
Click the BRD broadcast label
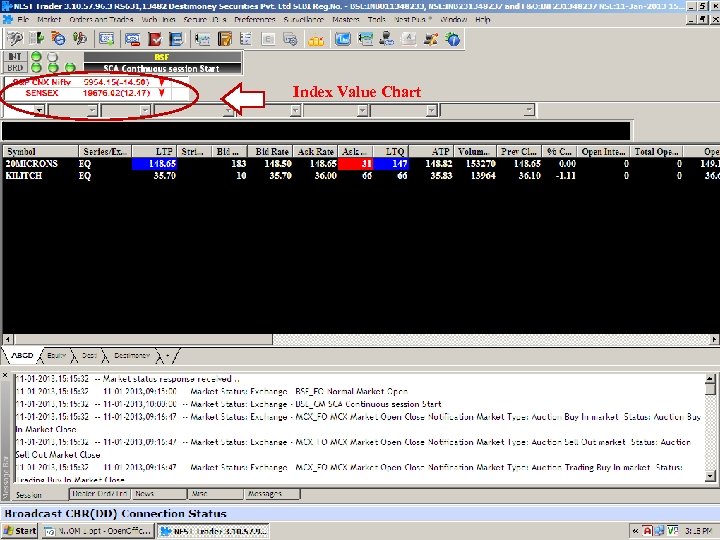[15, 68]
